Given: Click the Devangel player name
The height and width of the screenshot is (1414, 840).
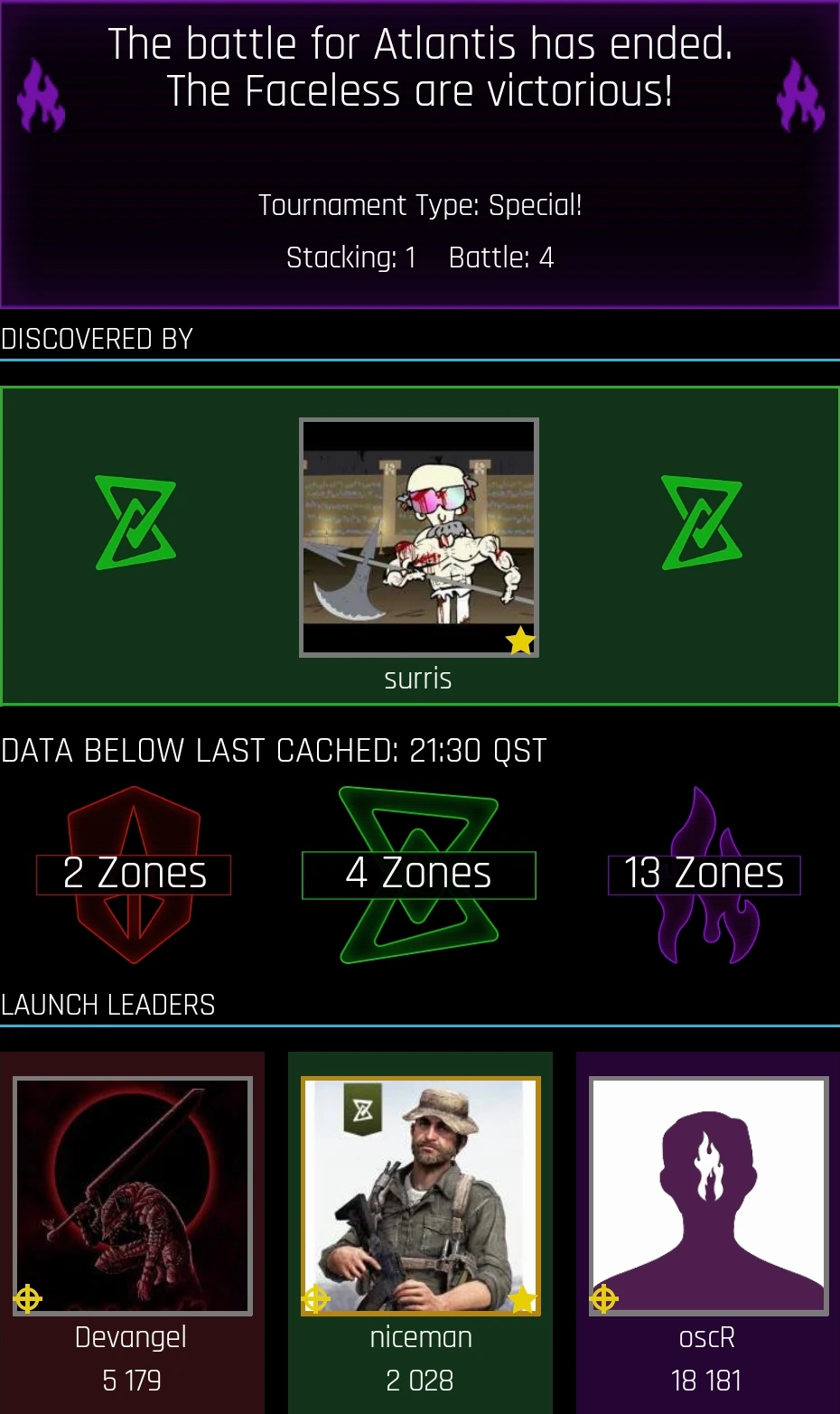Looking at the screenshot, I should pos(131,1337).
